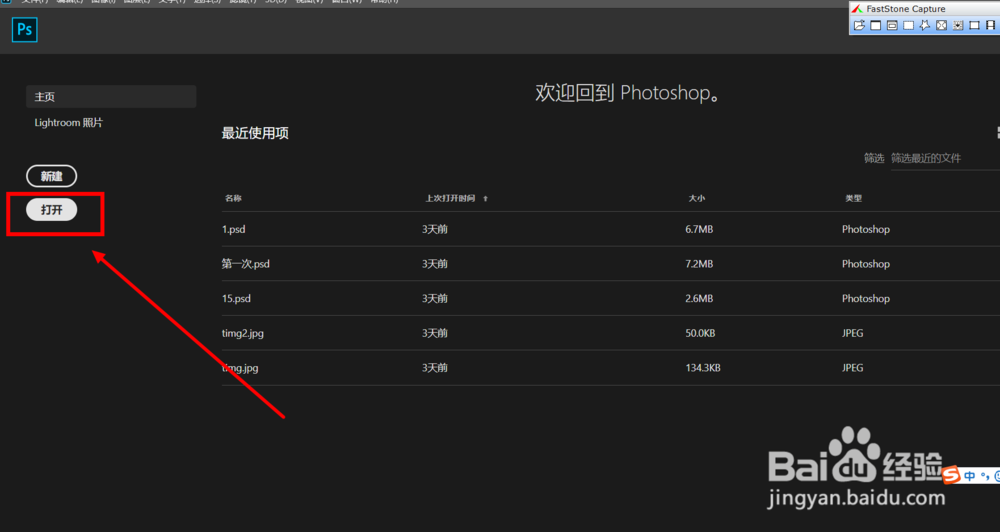1000x532 pixels.
Task: Capture scrolling window with FastStone
Action: (x=958, y=26)
